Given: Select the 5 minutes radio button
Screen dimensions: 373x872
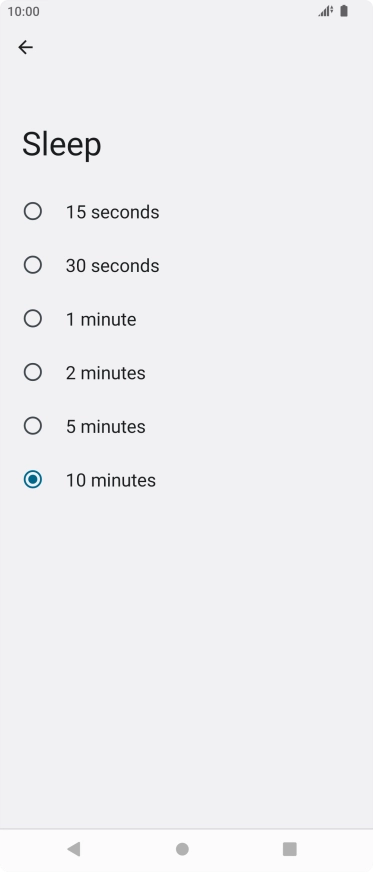Looking at the screenshot, I should [33, 426].
